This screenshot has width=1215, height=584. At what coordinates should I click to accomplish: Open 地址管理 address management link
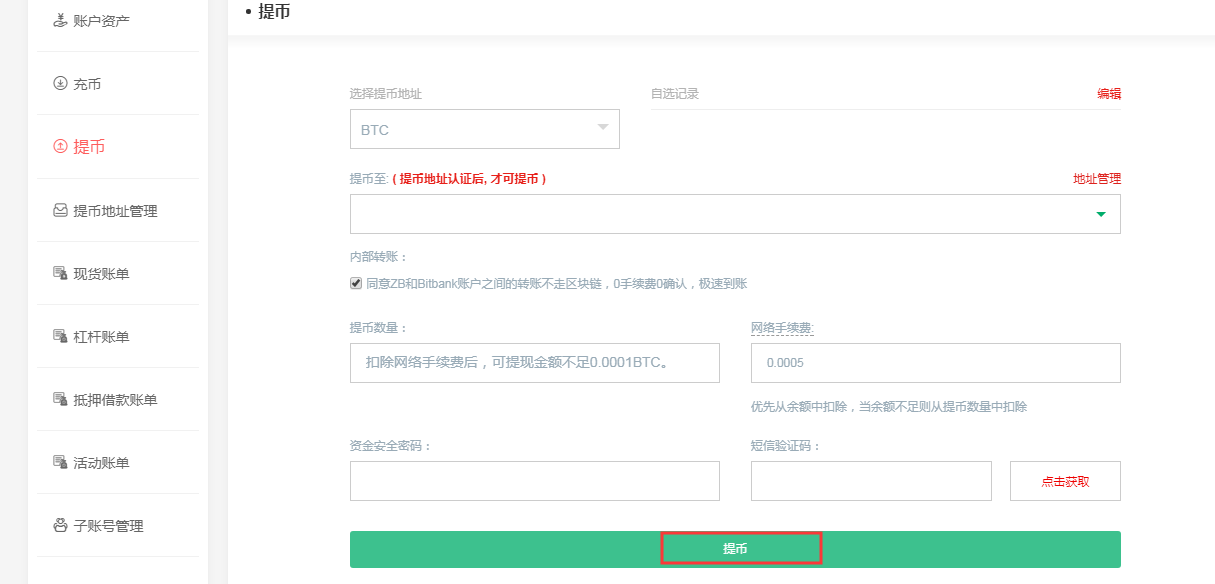[x=1095, y=179]
